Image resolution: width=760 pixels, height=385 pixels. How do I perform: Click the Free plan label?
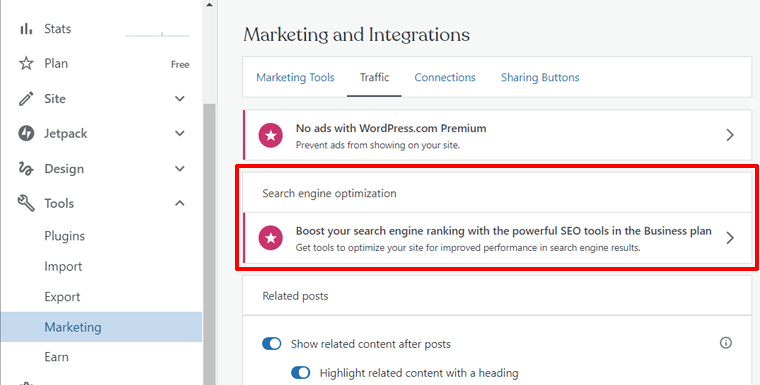pos(180,64)
